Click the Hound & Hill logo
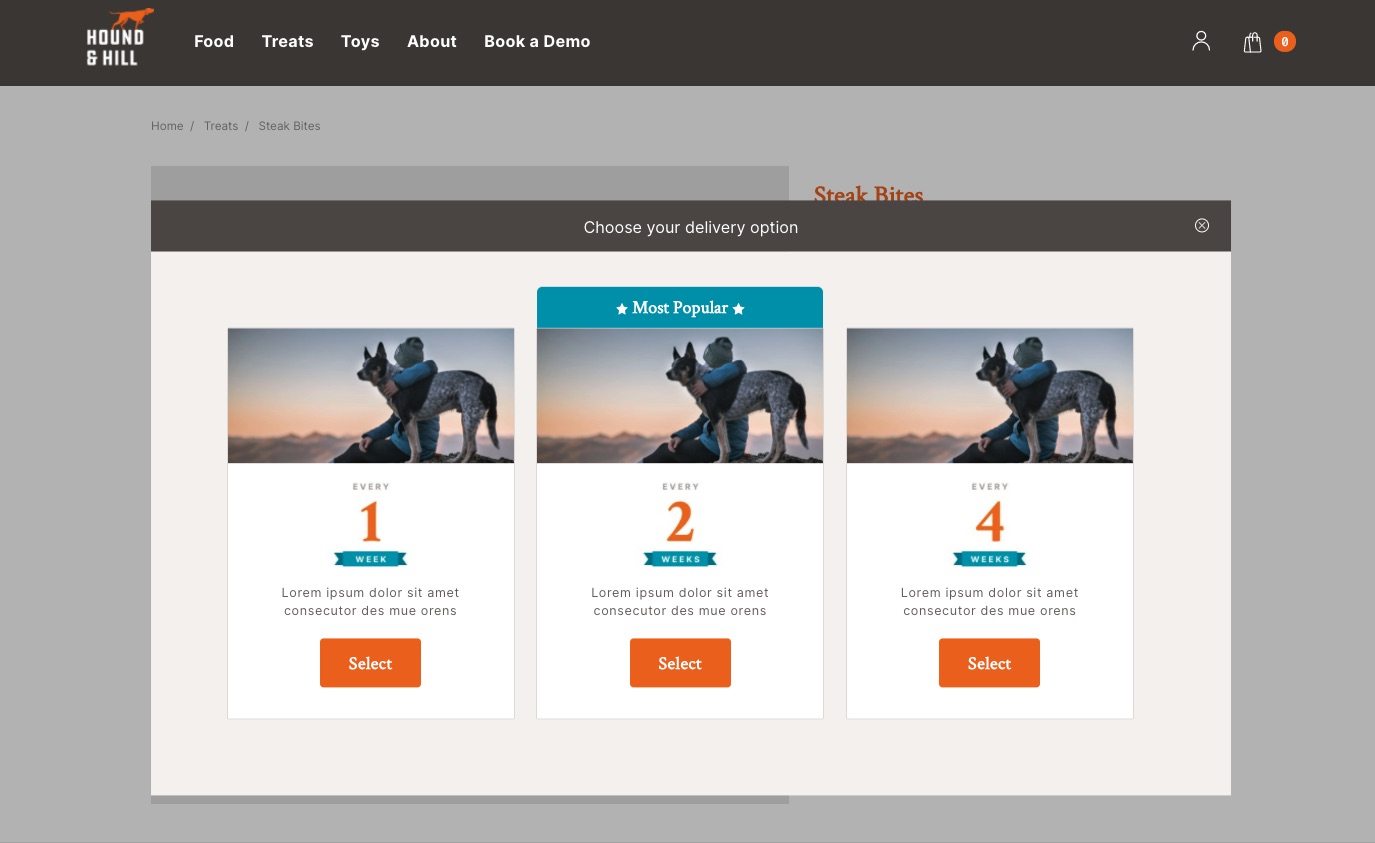 click(119, 39)
